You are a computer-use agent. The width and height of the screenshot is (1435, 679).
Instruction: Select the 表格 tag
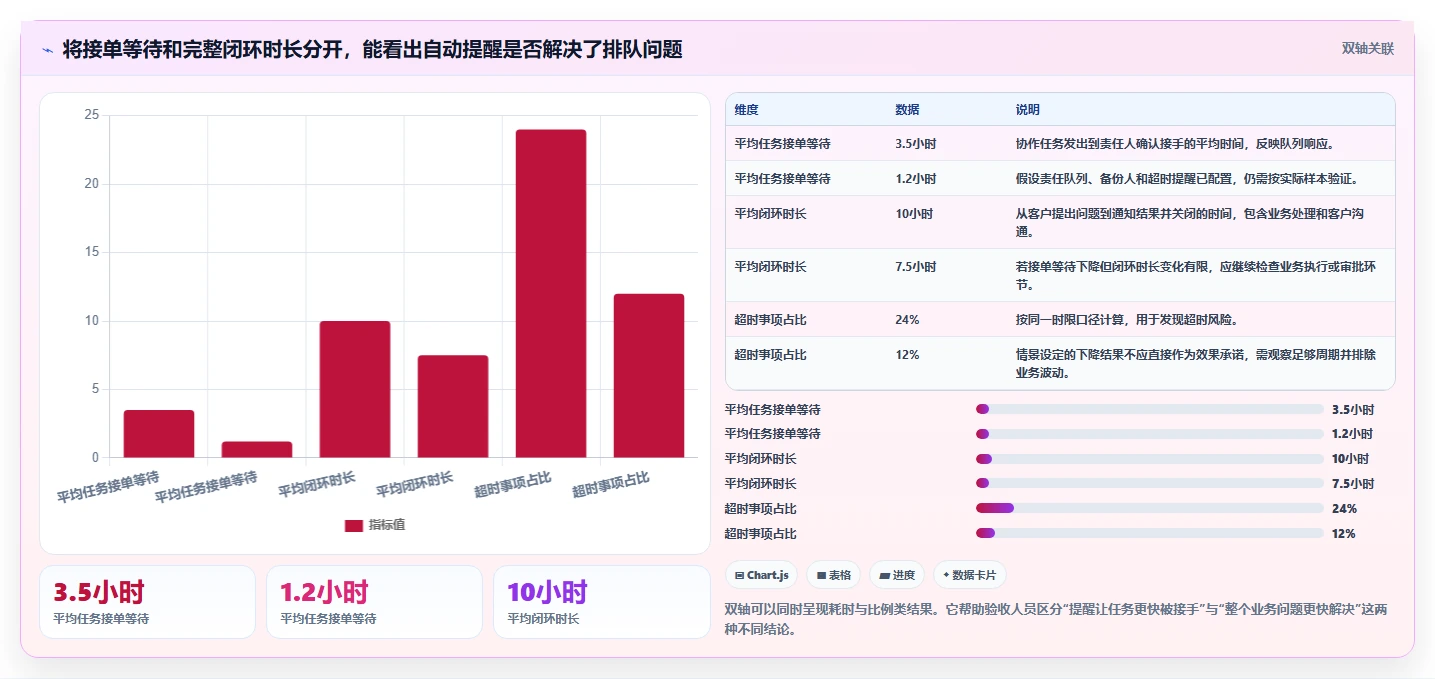tap(834, 575)
